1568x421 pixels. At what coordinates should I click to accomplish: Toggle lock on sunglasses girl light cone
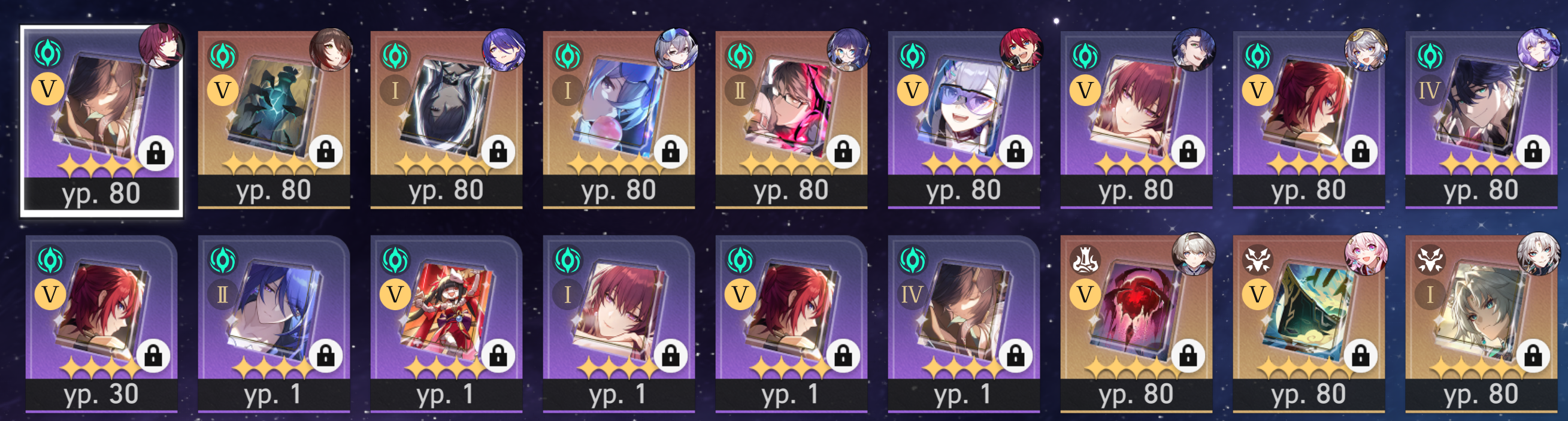pos(1016,152)
